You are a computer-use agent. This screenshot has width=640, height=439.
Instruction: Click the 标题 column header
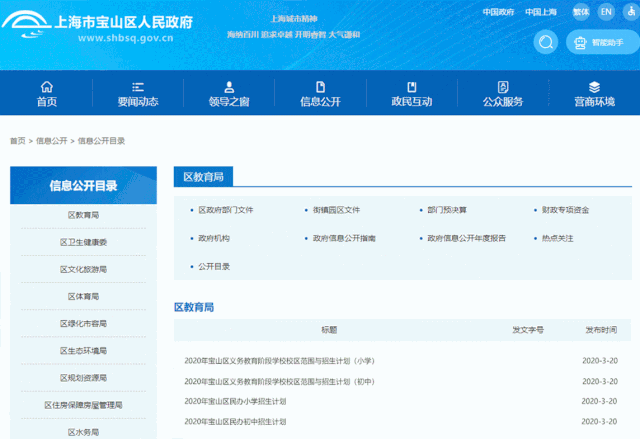pyautogui.click(x=329, y=330)
